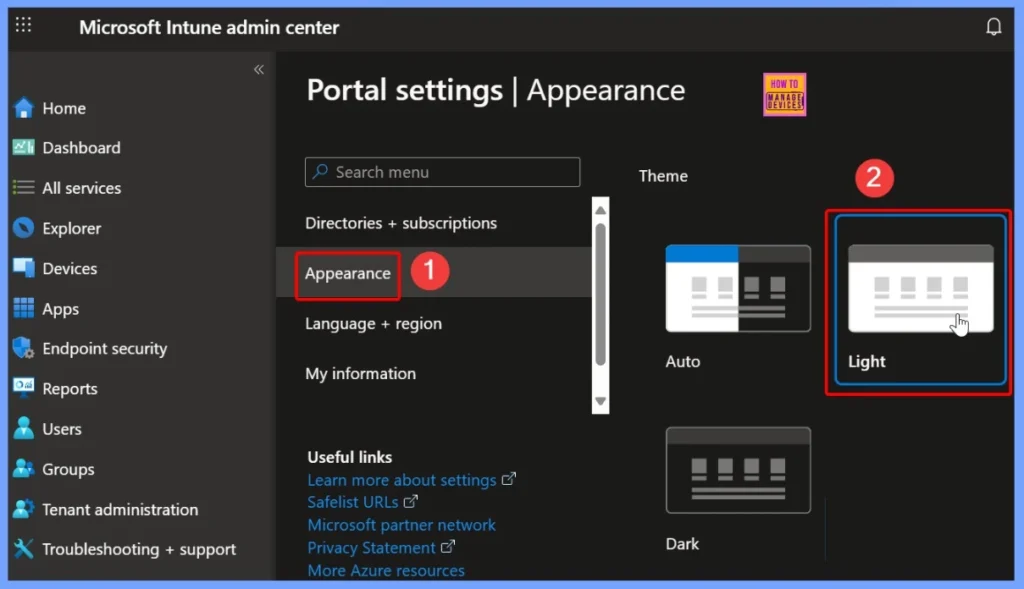This screenshot has width=1024, height=589.
Task: Click the menu scrollbar up arrow
Action: 600,209
